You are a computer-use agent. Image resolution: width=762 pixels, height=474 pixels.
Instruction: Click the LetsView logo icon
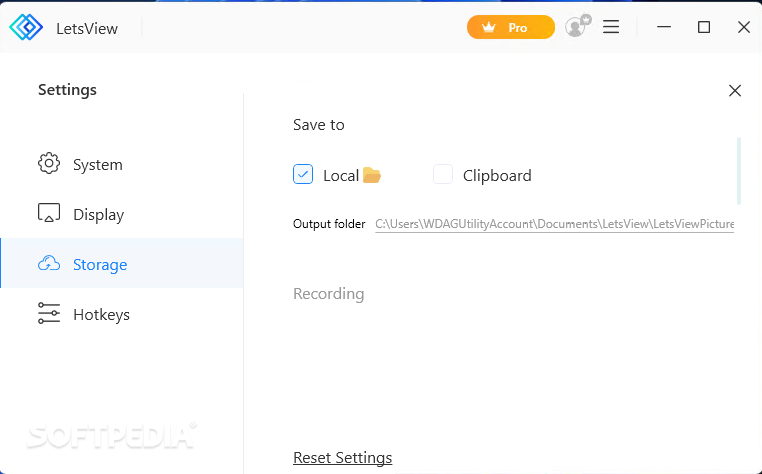26,27
